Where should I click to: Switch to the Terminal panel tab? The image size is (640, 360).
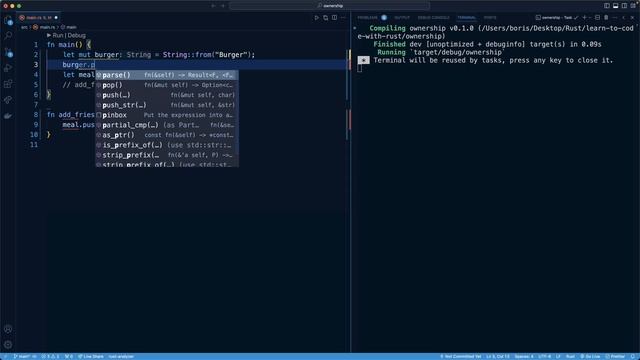click(x=466, y=18)
